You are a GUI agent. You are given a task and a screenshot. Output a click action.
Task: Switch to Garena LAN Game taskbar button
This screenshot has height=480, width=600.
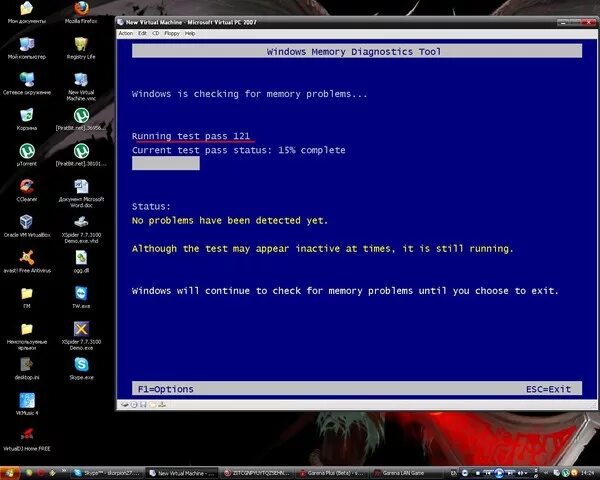pos(408,473)
